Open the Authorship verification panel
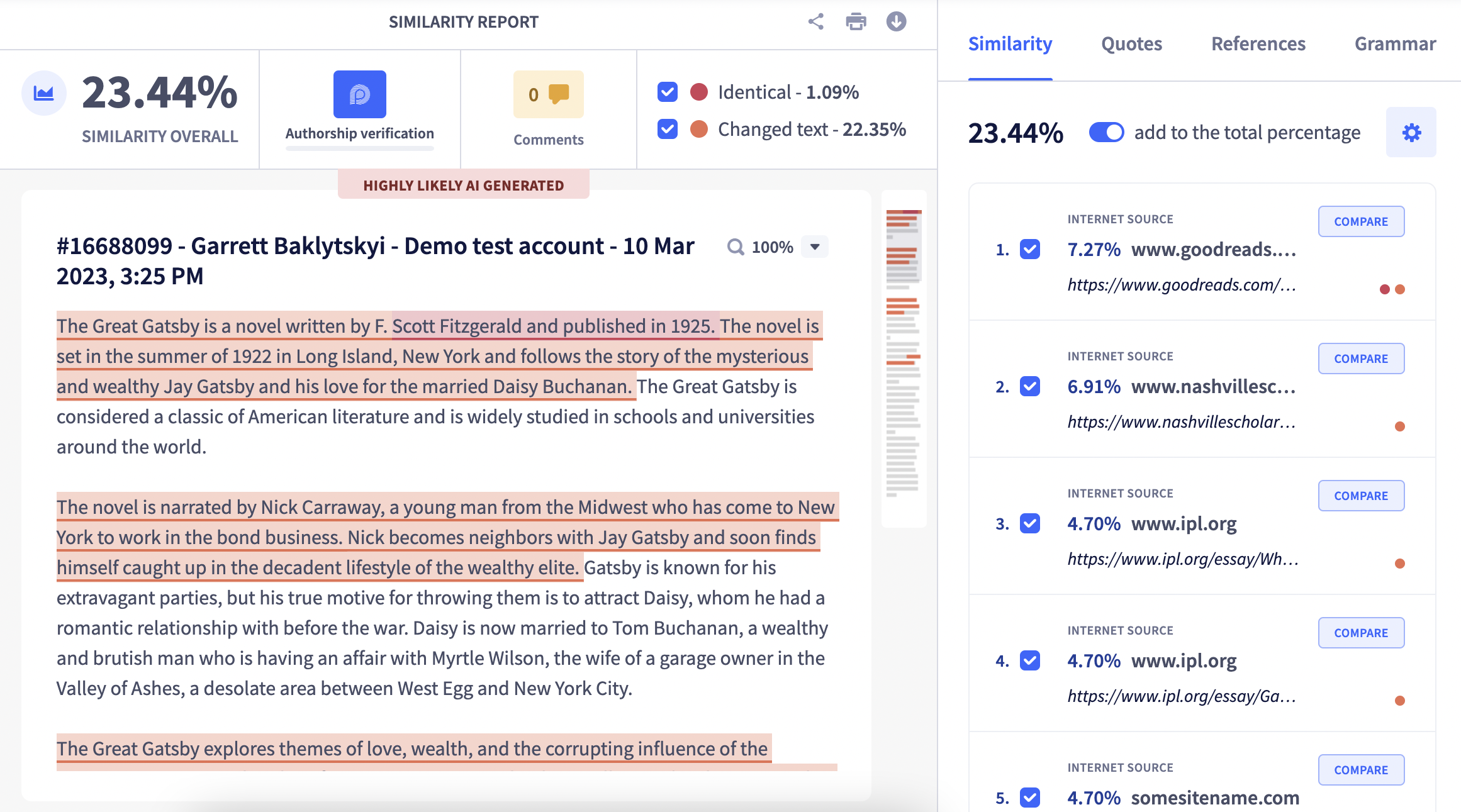This screenshot has height=812, width=1461. 359,107
